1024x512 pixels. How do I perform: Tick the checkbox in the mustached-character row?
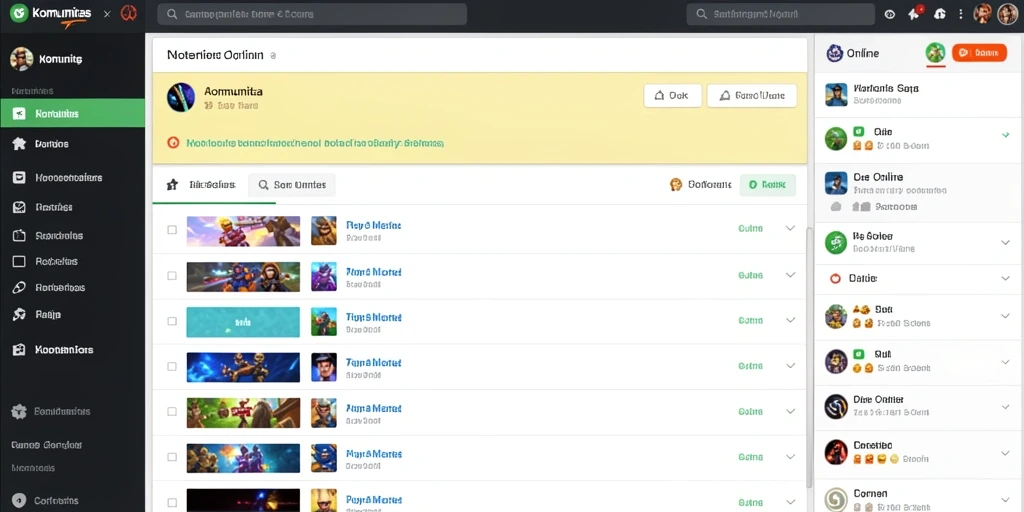click(x=172, y=366)
